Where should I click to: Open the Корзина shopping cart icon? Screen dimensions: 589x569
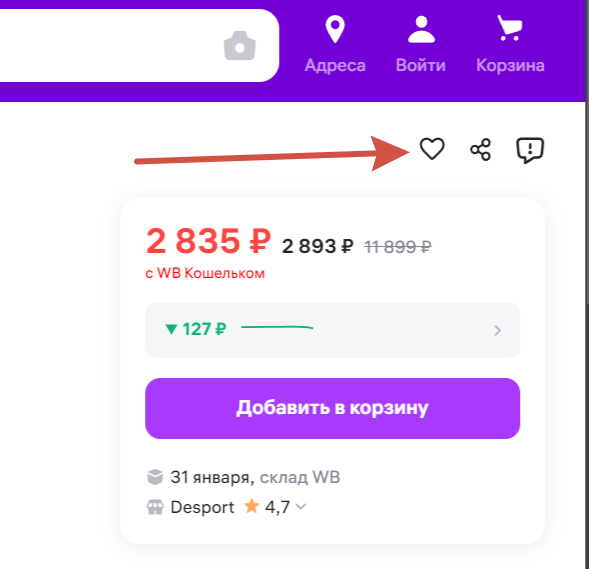(x=509, y=27)
